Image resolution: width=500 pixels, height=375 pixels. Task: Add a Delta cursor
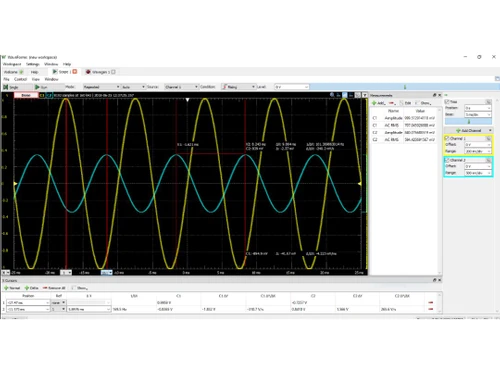(32, 288)
